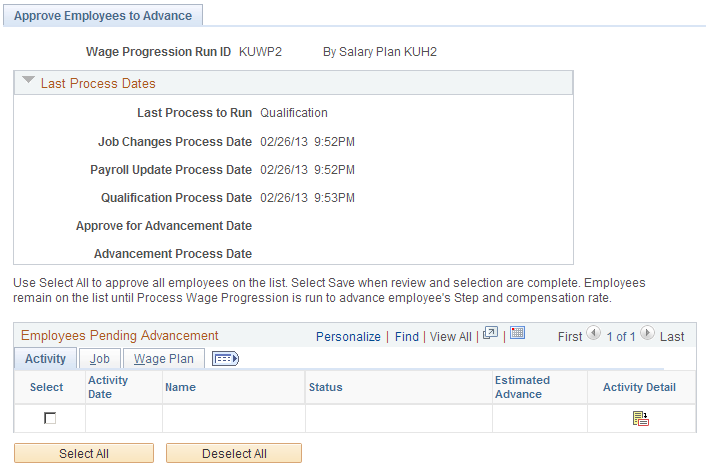Viewport: 706px width, 470px height.
Task: Click the By Salary Plan KUH2 text
Action: pyautogui.click(x=380, y=52)
